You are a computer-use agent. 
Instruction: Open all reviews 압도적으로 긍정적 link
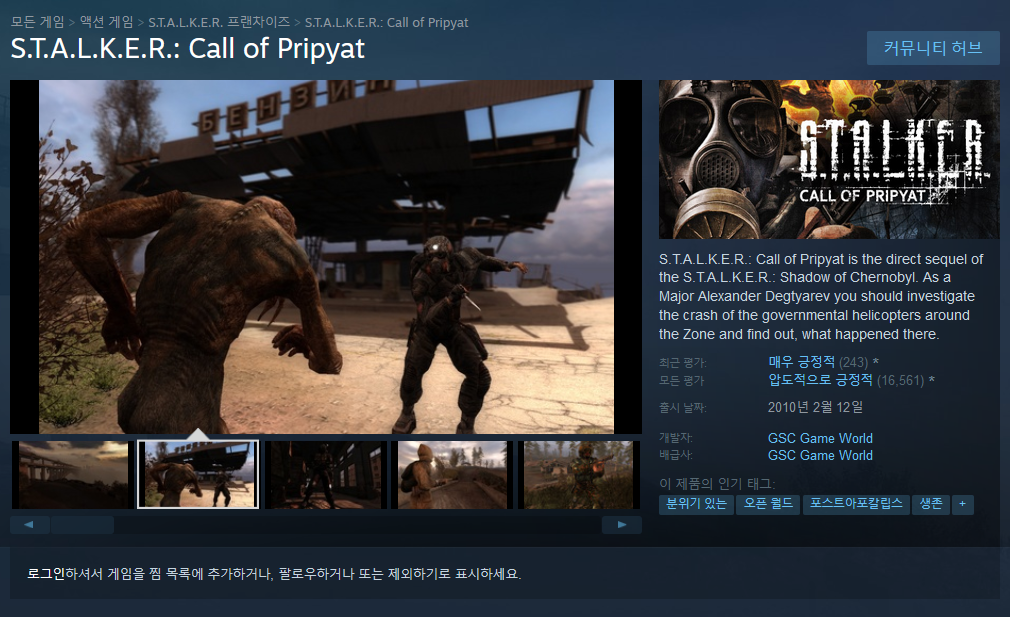click(820, 380)
